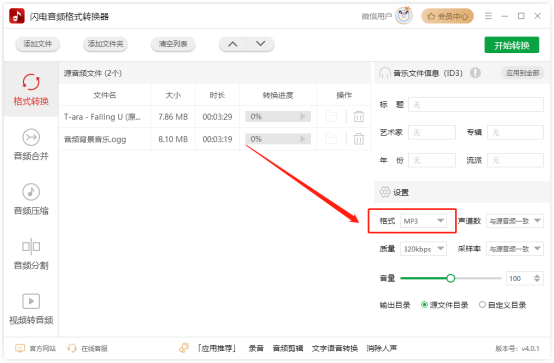Click the 大小 column header
The image size is (554, 363).
[x=173, y=95]
